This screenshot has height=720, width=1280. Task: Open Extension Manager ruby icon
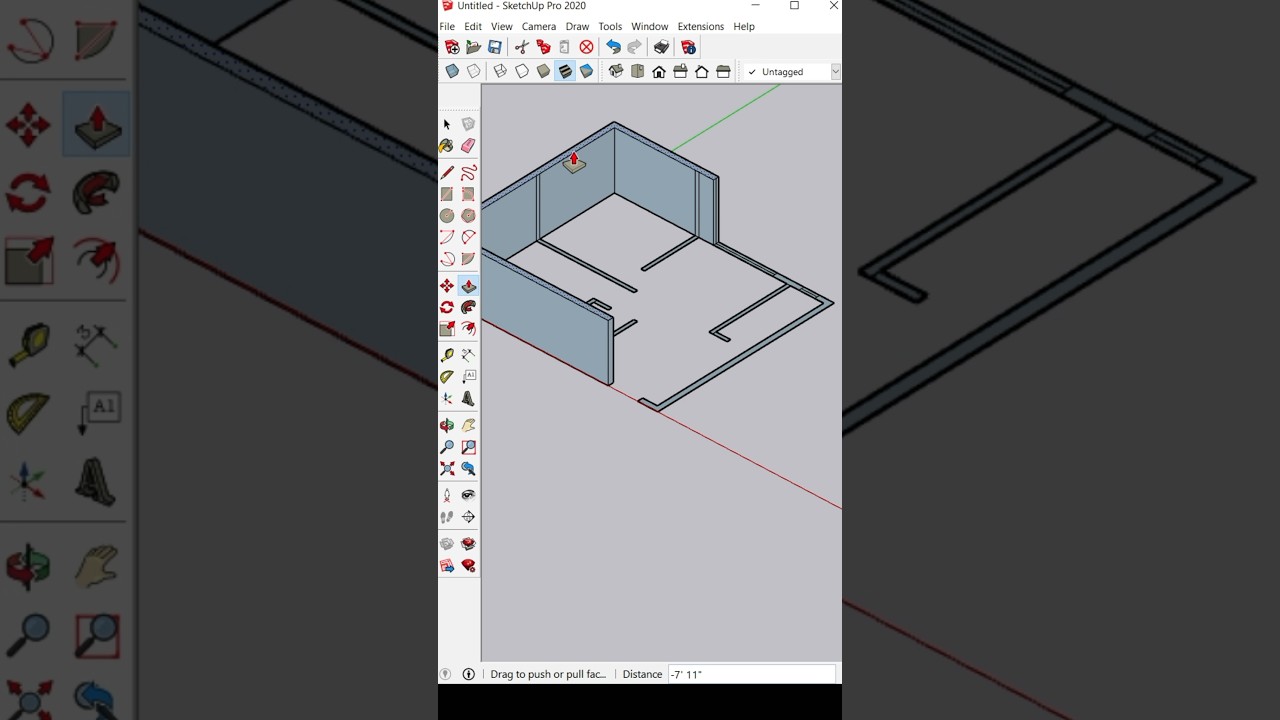(x=468, y=566)
